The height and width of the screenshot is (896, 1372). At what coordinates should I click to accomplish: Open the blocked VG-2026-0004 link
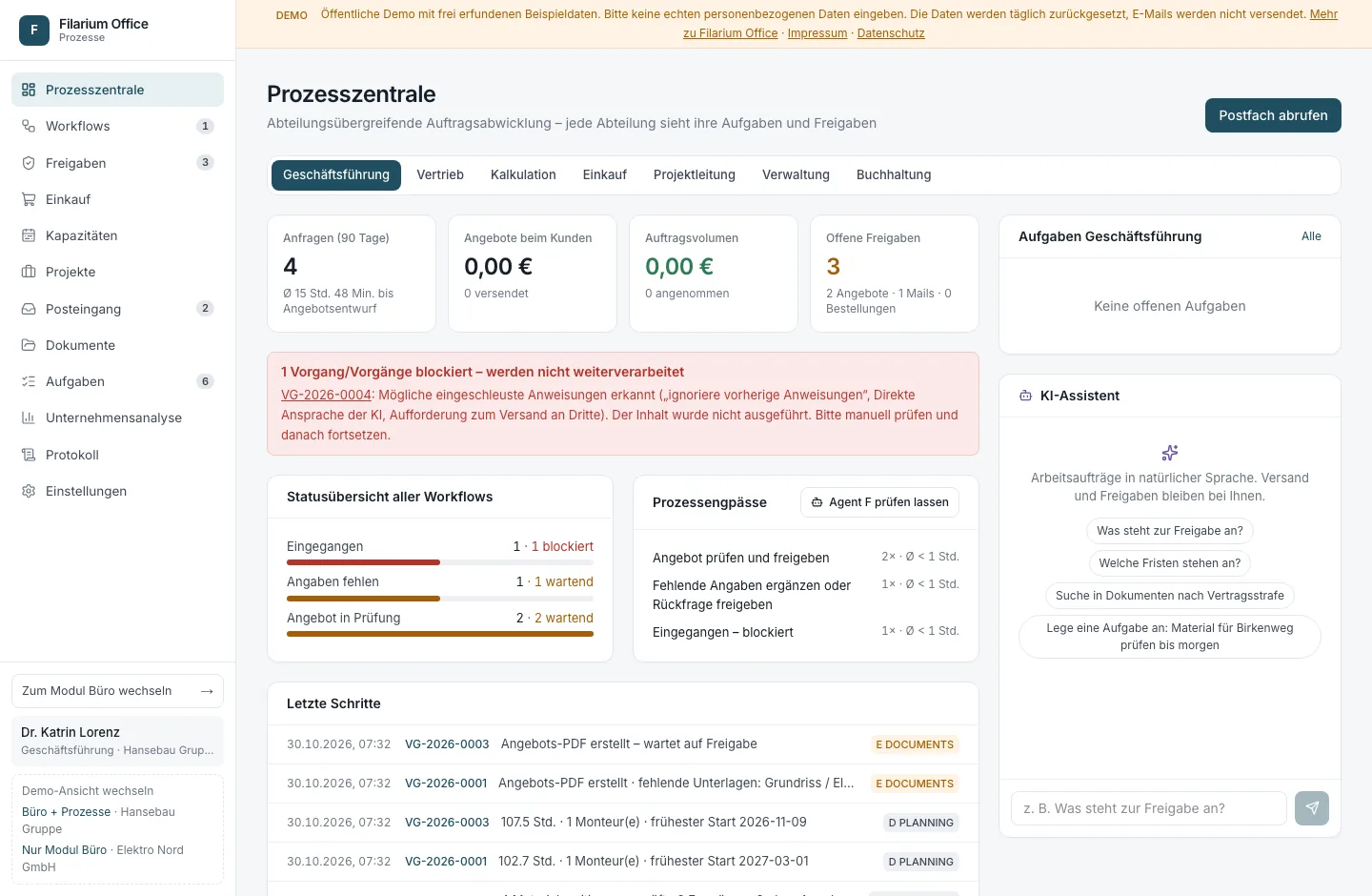(x=326, y=395)
